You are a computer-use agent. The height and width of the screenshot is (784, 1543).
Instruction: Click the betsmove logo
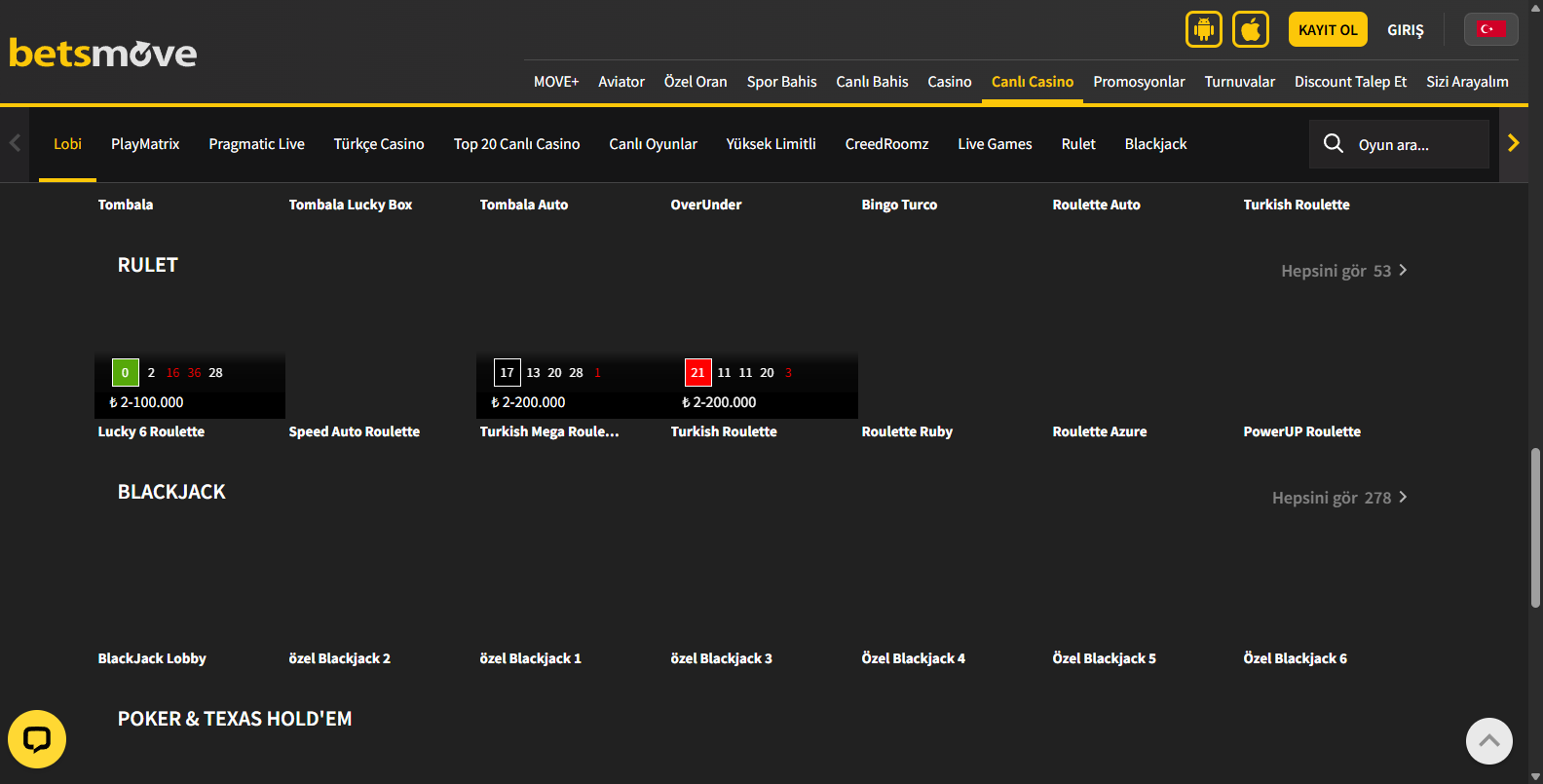pos(103,53)
